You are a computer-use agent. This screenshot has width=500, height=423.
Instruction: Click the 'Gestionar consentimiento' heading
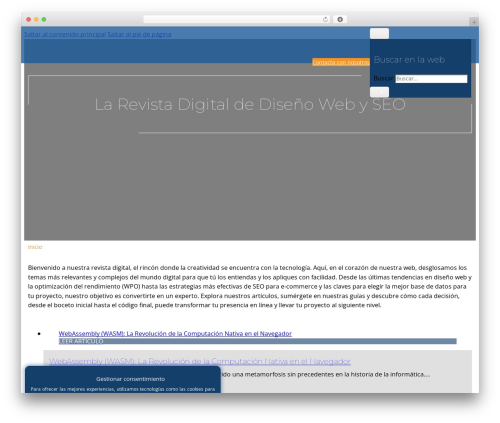130,379
